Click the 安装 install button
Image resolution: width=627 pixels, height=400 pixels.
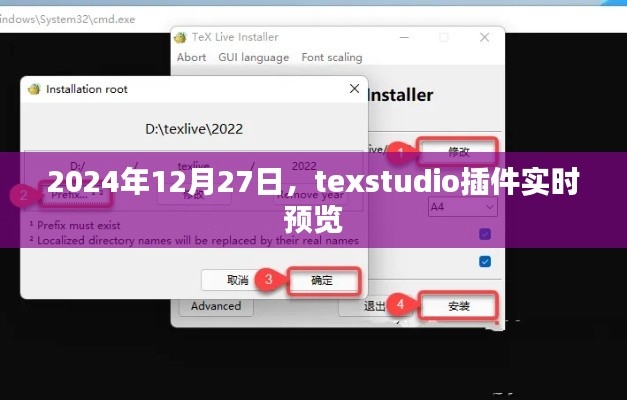point(458,306)
